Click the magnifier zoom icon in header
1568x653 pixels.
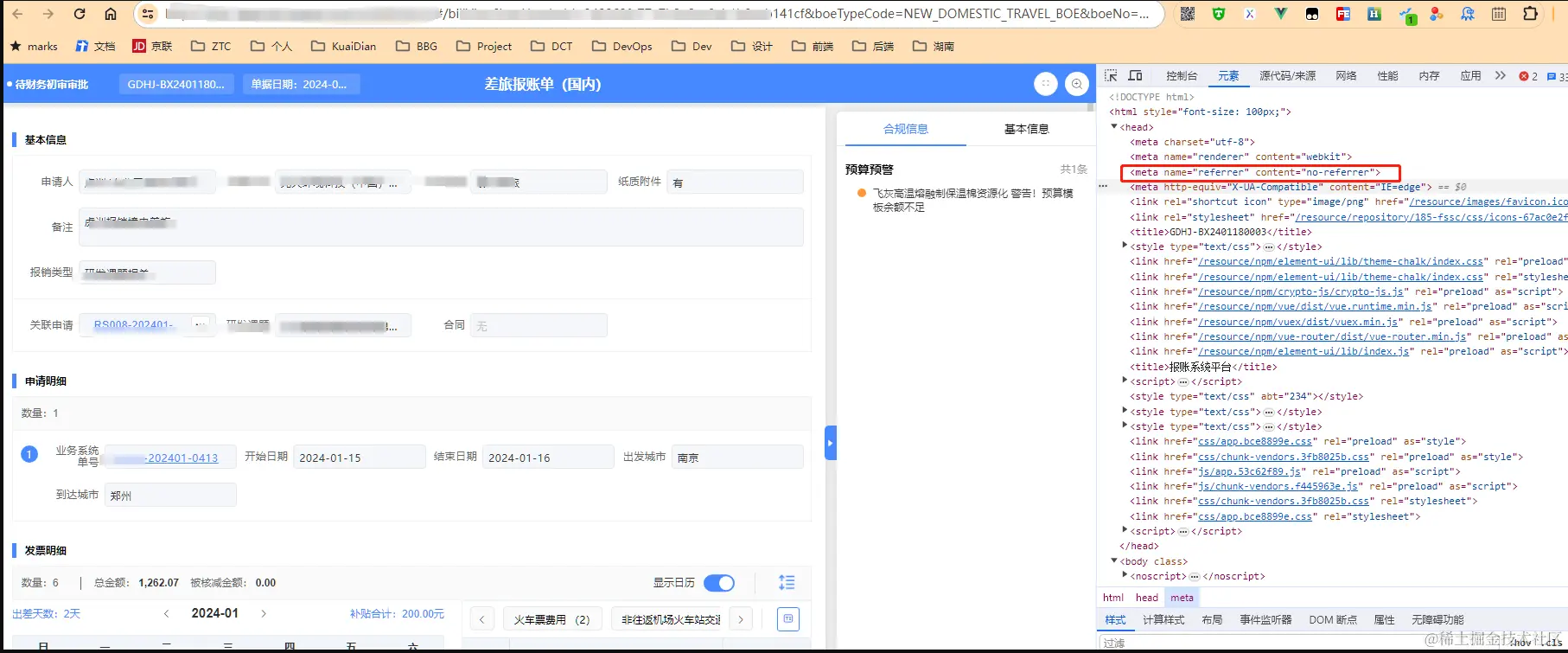point(1077,84)
